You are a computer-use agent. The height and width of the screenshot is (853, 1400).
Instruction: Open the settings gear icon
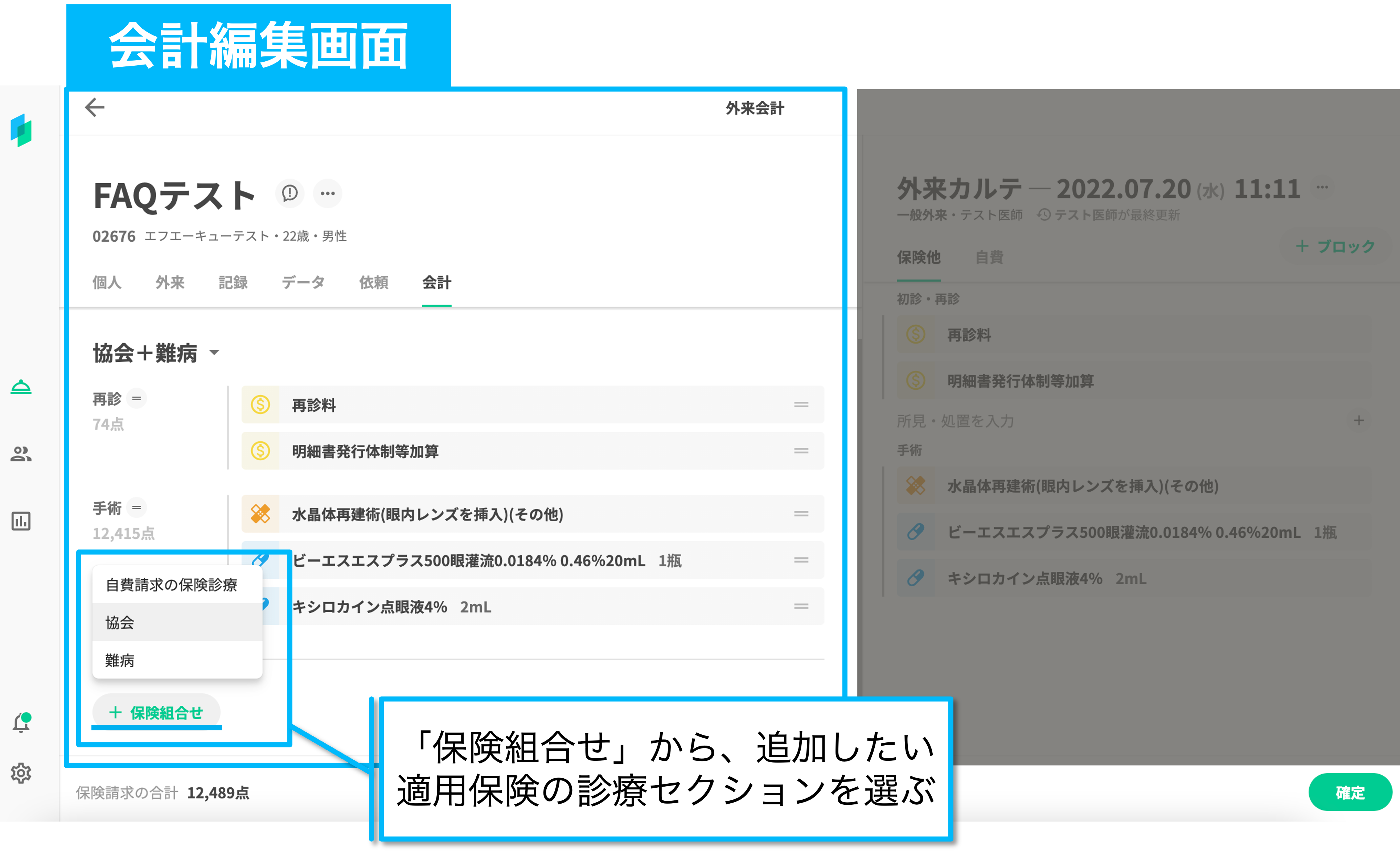[21, 773]
